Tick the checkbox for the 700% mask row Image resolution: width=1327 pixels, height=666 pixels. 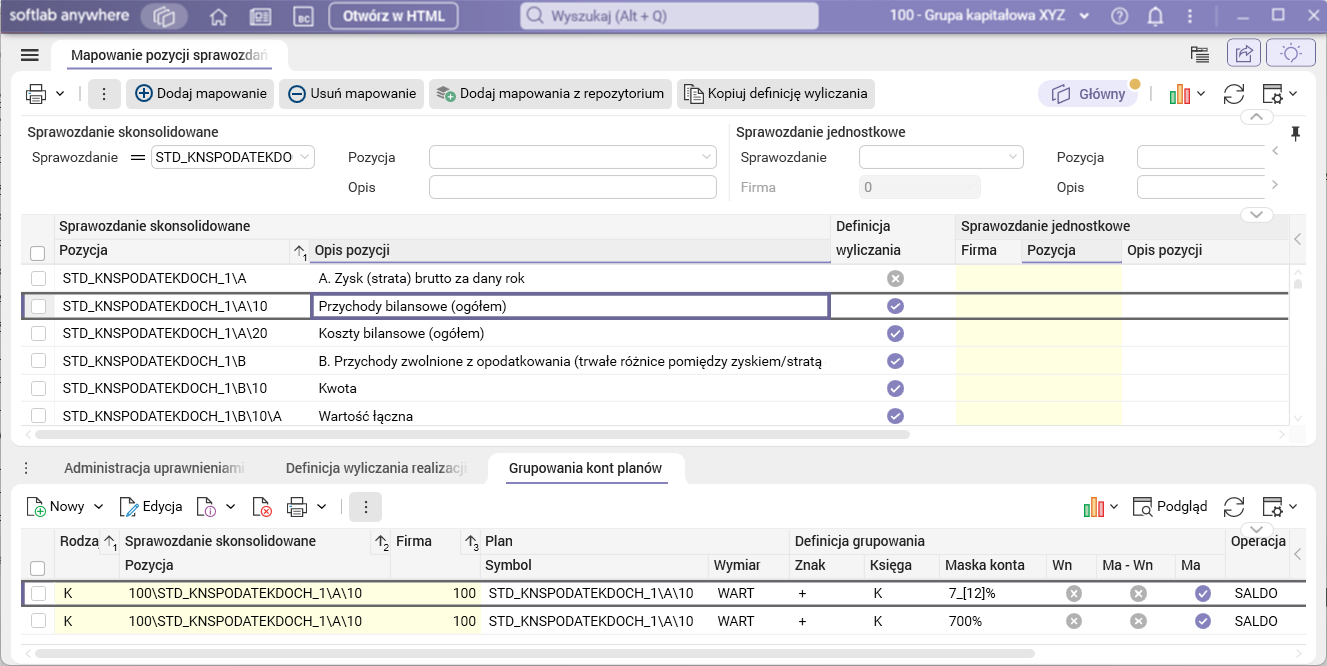click(x=38, y=621)
